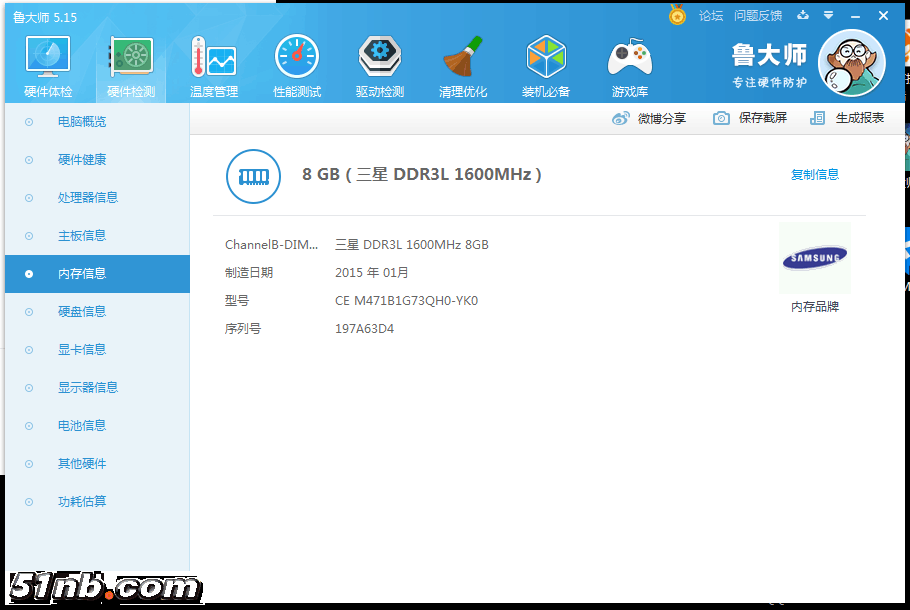
Task: Open 显卡信息 in the sidebar
Action: point(82,350)
